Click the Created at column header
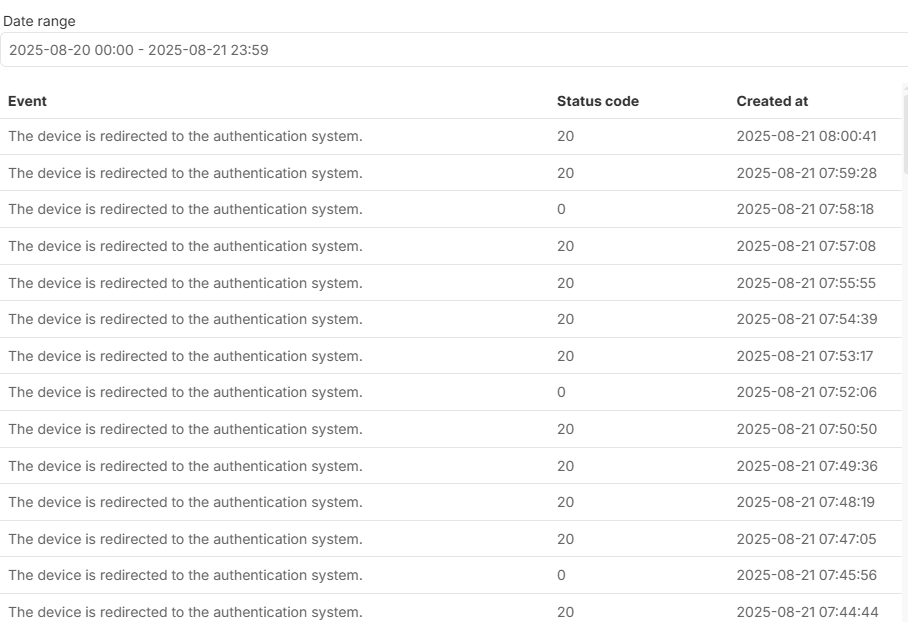This screenshot has height=622, width=908. 772,101
